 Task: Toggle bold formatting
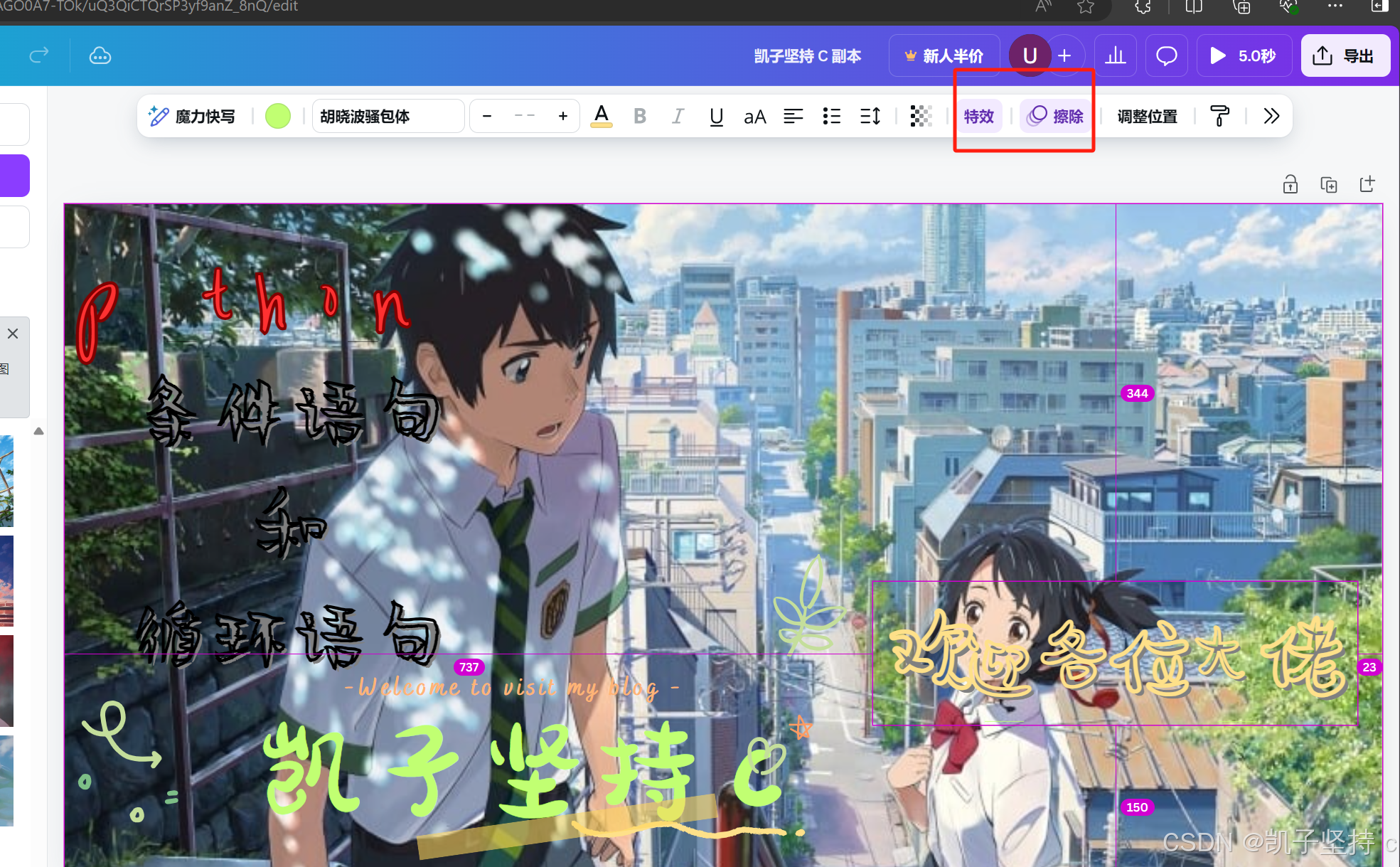pos(639,116)
